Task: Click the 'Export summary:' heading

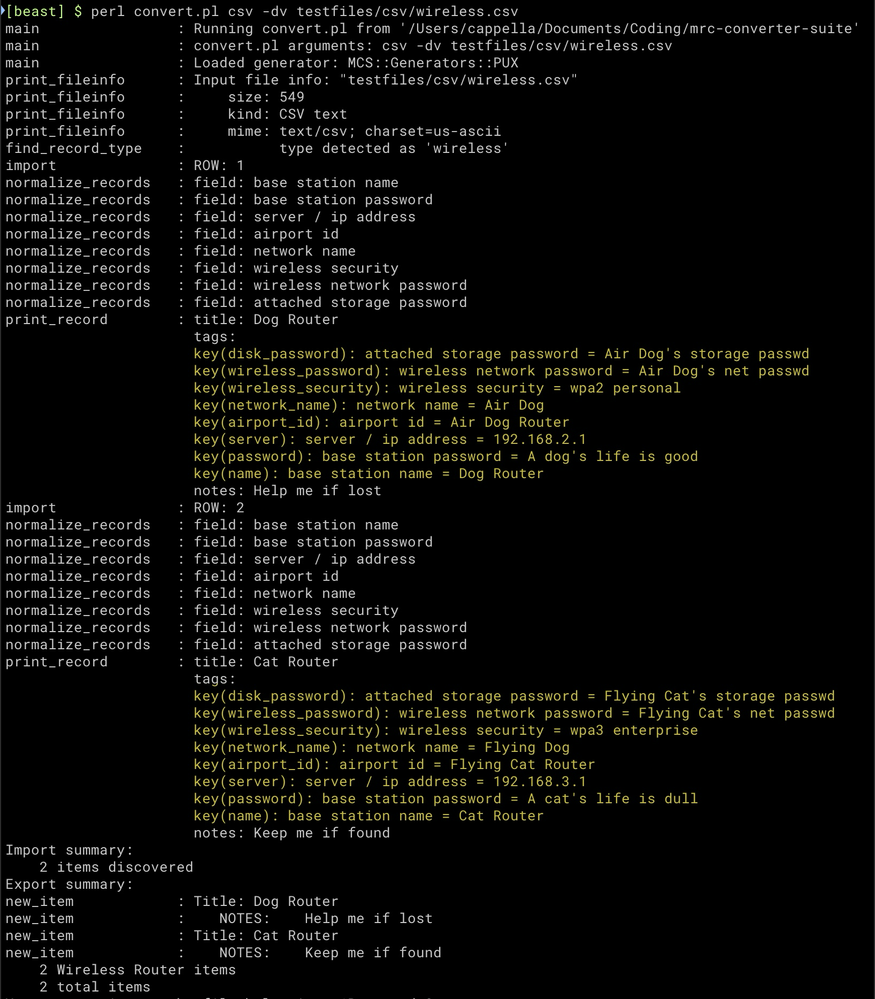Action: click(65, 884)
